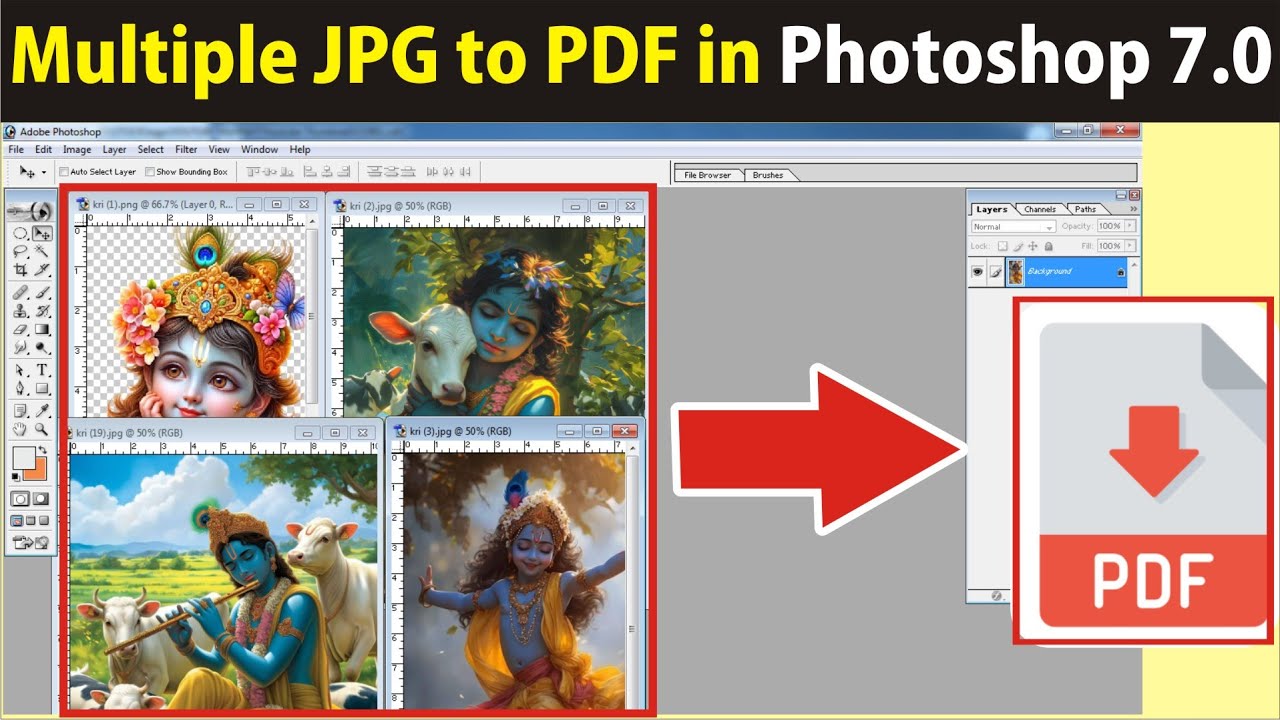This screenshot has height=720, width=1280.
Task: Select the Hand tool
Action: coord(20,428)
